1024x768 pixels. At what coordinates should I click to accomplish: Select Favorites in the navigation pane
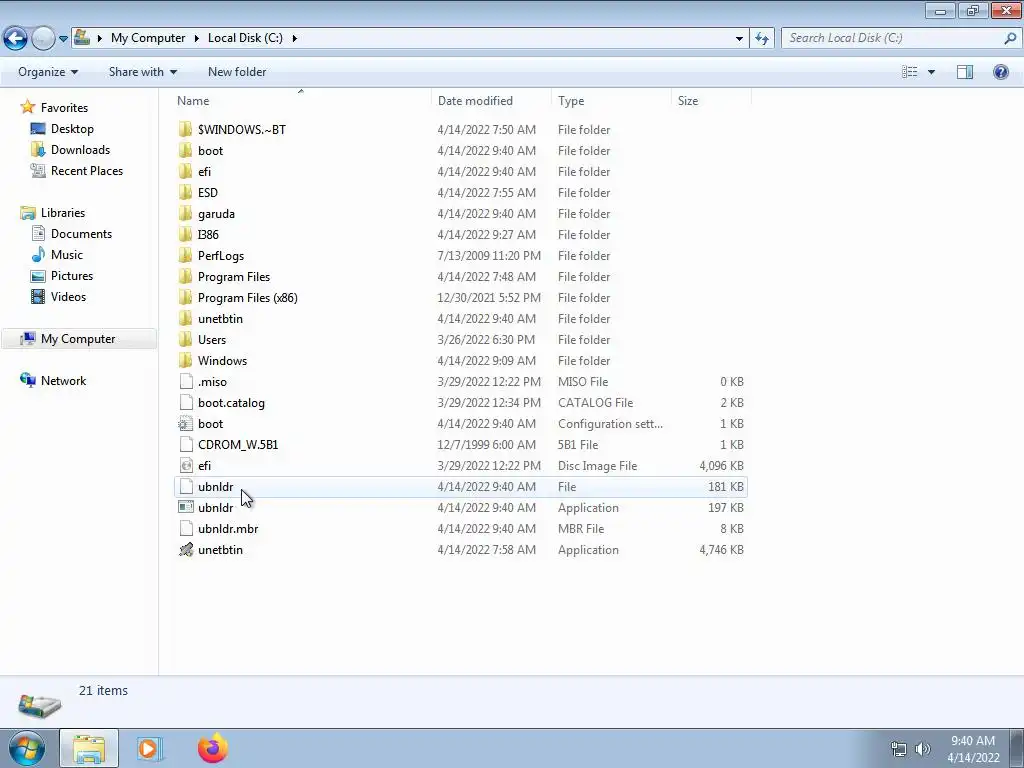click(64, 108)
